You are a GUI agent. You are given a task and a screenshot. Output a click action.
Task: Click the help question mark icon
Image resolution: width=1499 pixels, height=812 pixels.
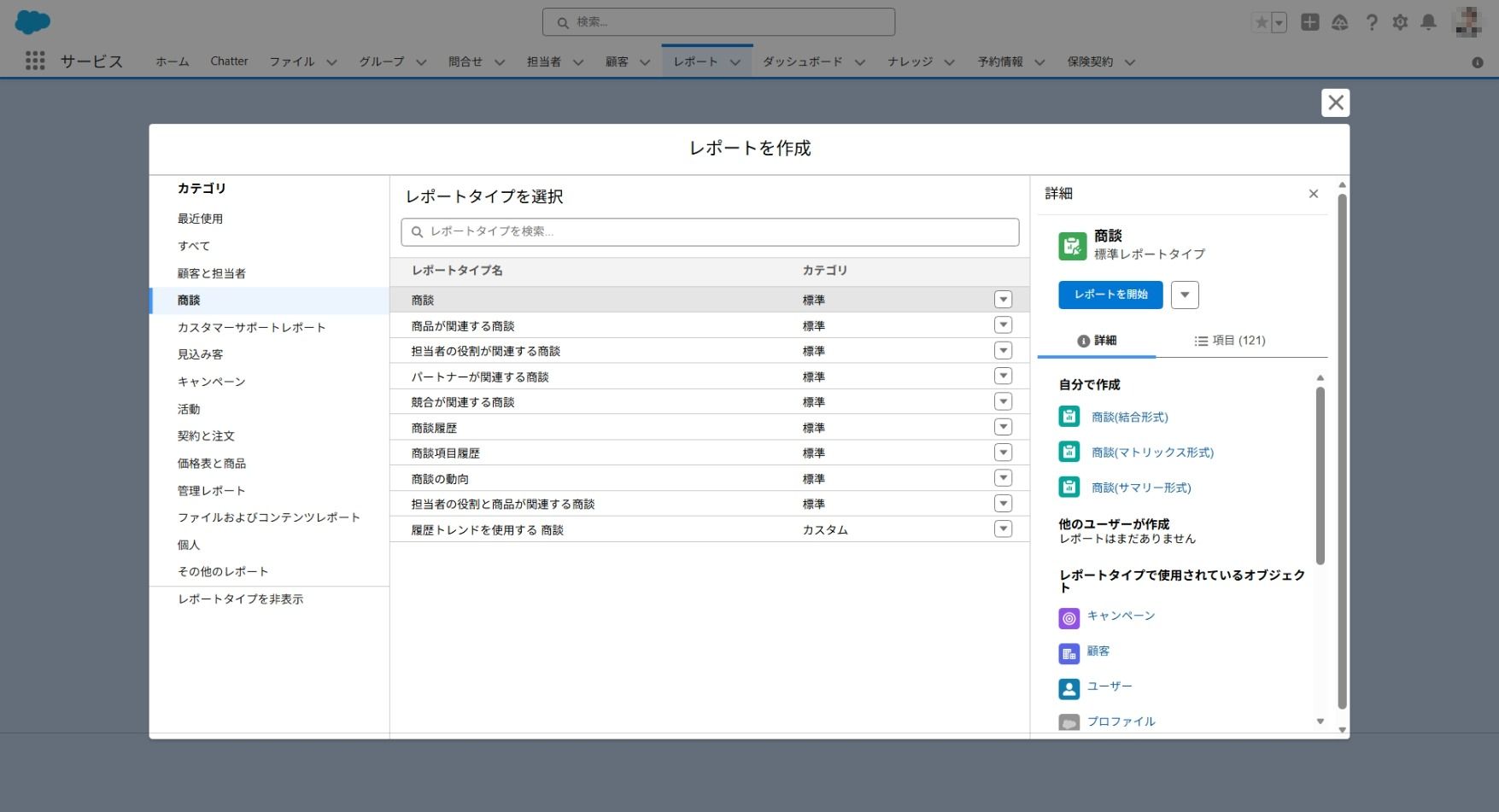[x=1371, y=23]
